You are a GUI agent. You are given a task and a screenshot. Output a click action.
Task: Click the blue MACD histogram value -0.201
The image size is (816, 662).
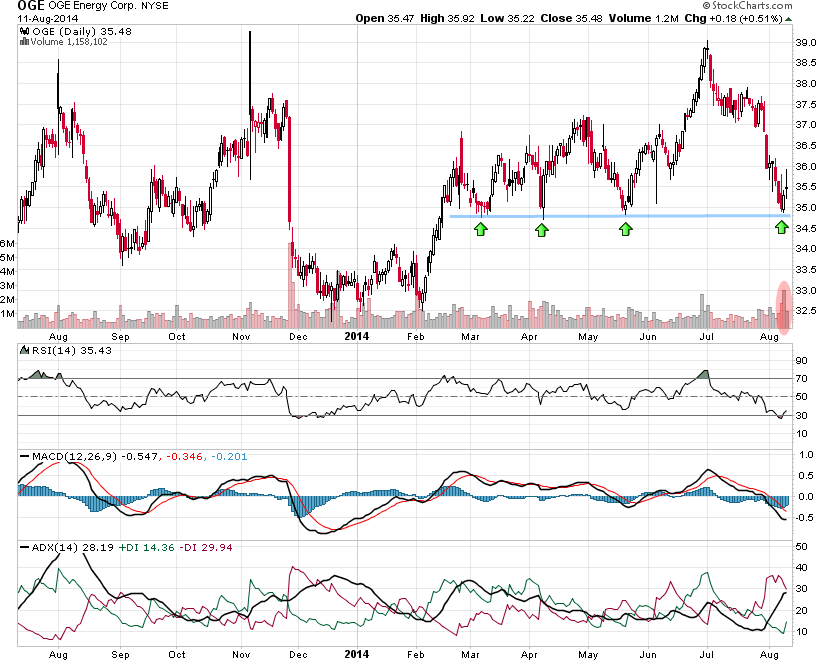click(x=229, y=456)
